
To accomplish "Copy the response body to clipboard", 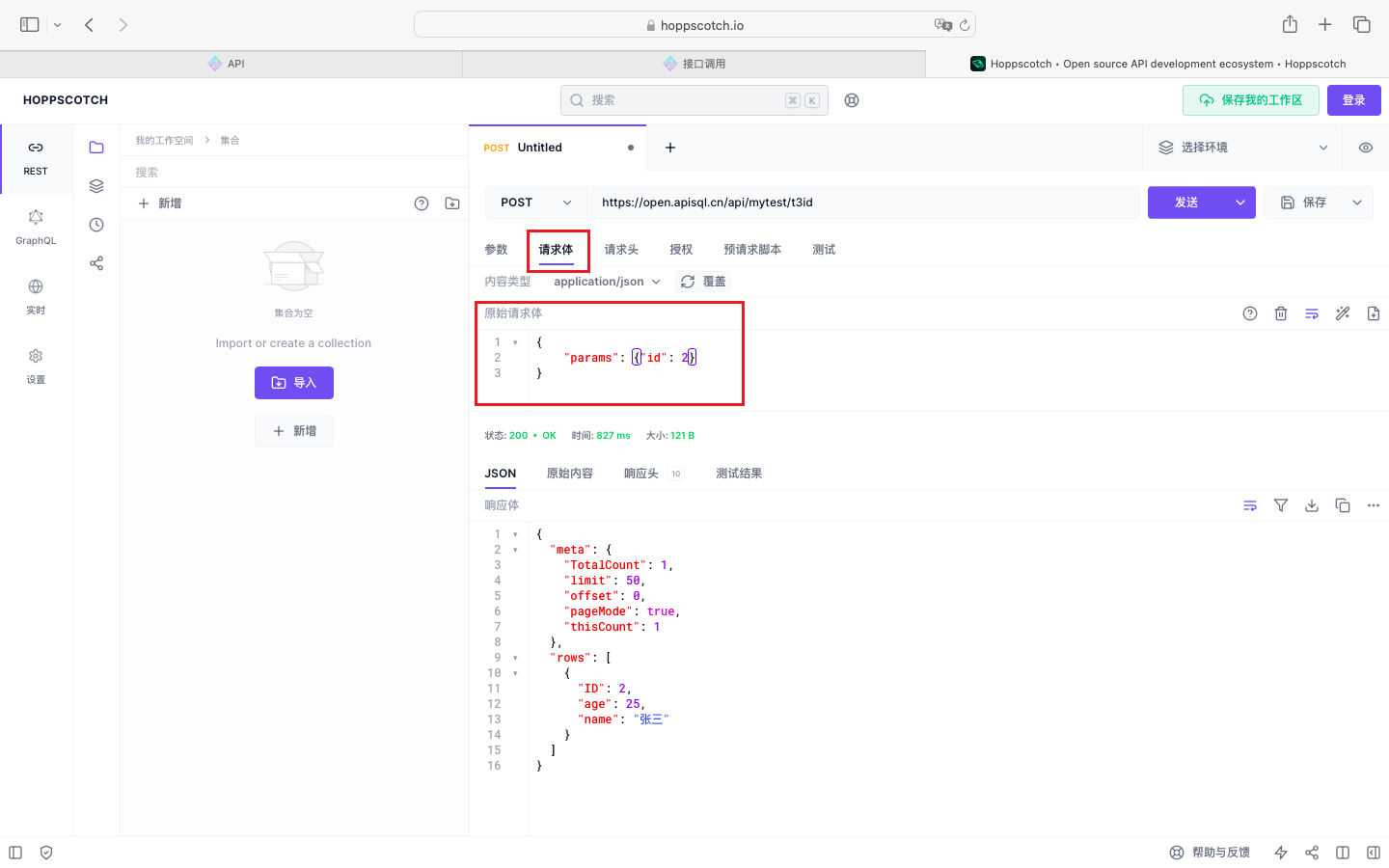I will [x=1343, y=505].
